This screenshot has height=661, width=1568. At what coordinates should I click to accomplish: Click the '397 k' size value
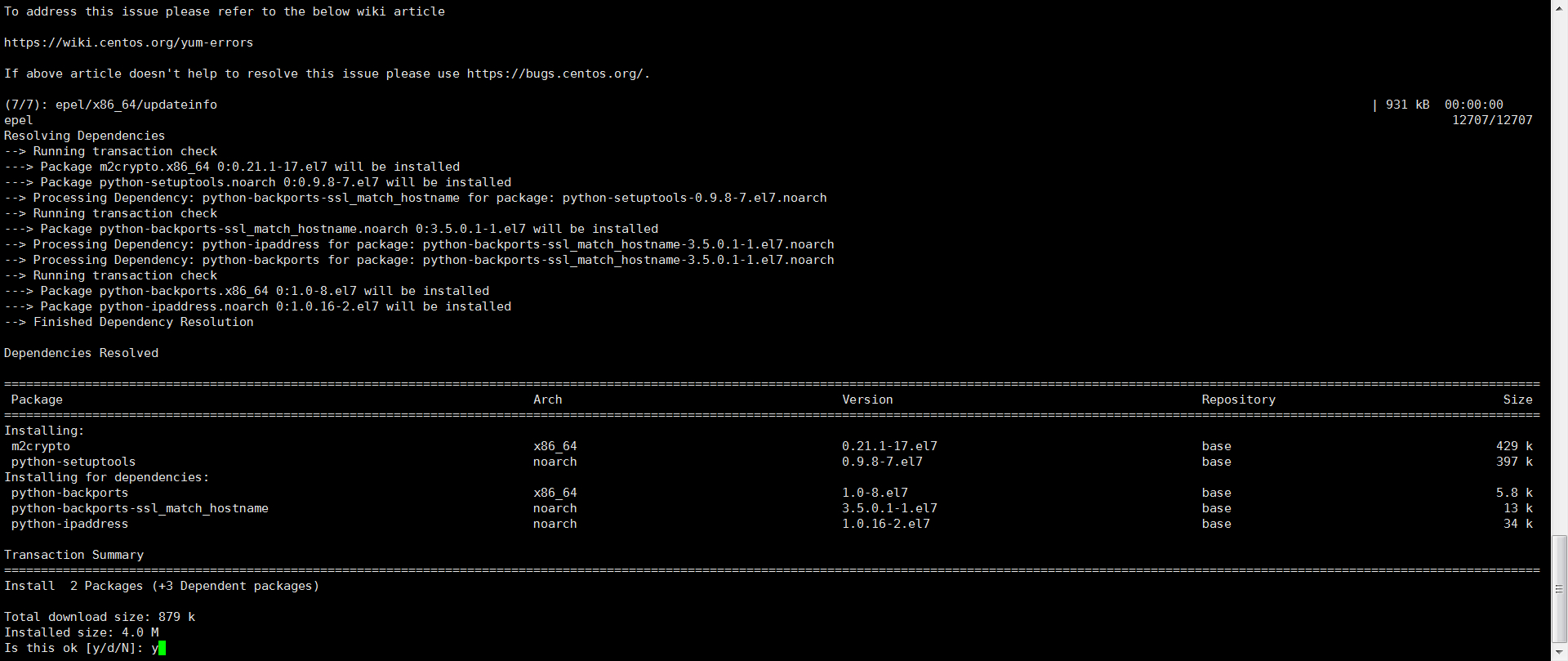pyautogui.click(x=1514, y=462)
